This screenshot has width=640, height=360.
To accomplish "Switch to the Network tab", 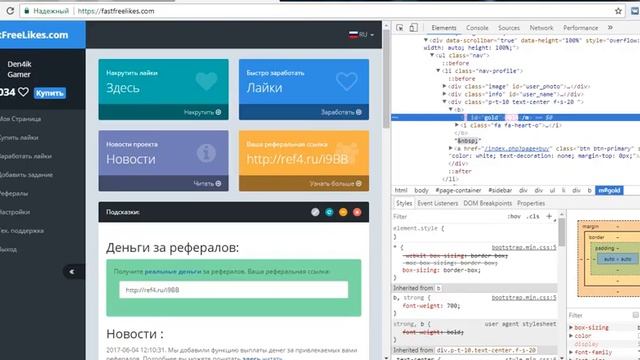I will [541, 28].
